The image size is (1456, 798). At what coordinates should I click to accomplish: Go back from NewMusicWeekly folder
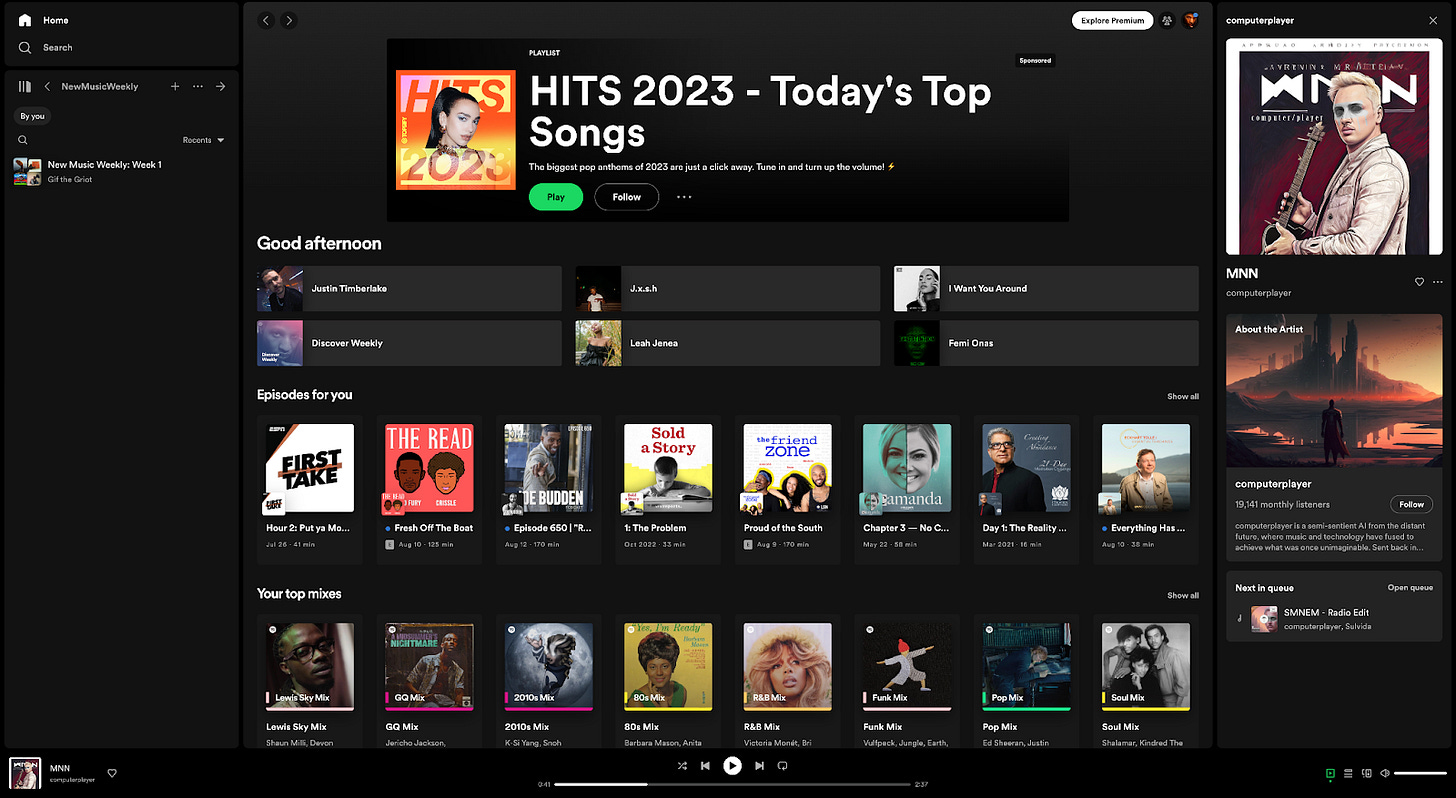[x=47, y=87]
